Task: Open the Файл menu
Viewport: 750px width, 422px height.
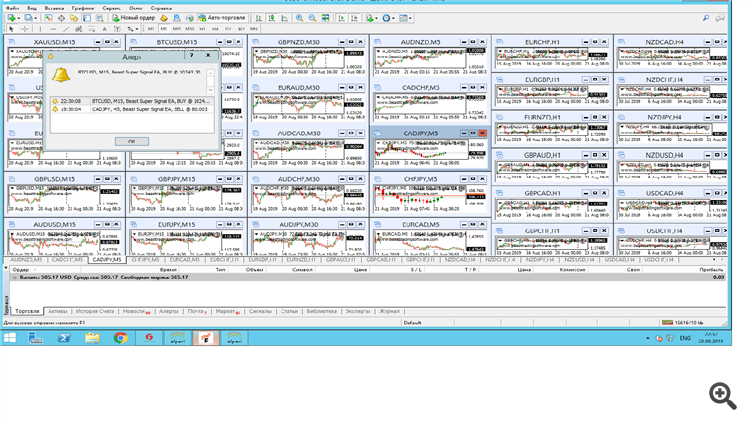Action: click(x=12, y=8)
